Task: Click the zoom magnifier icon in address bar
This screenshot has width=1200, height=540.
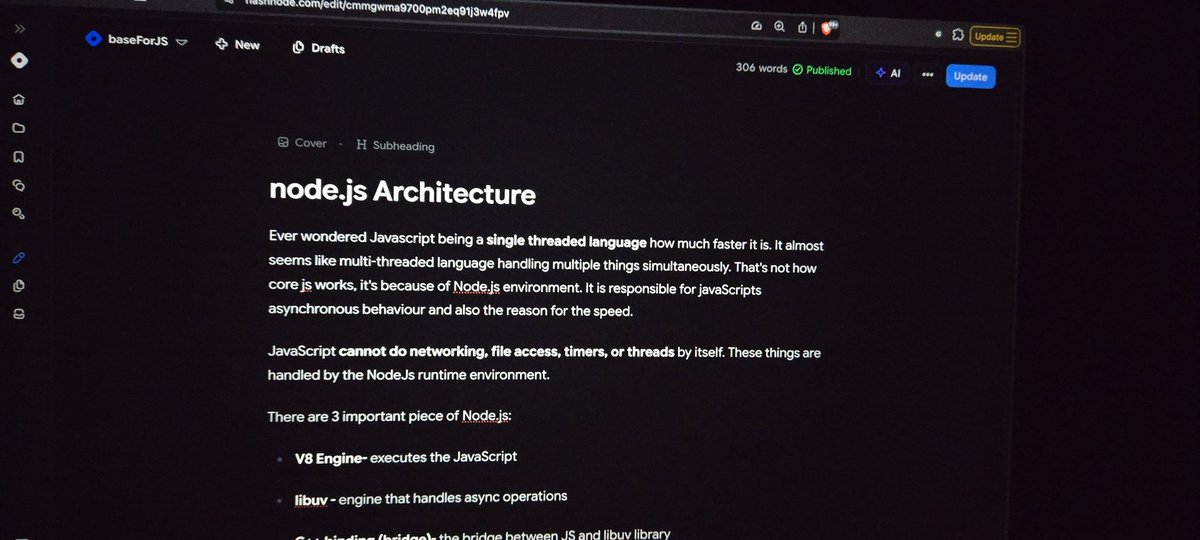Action: coord(780,27)
